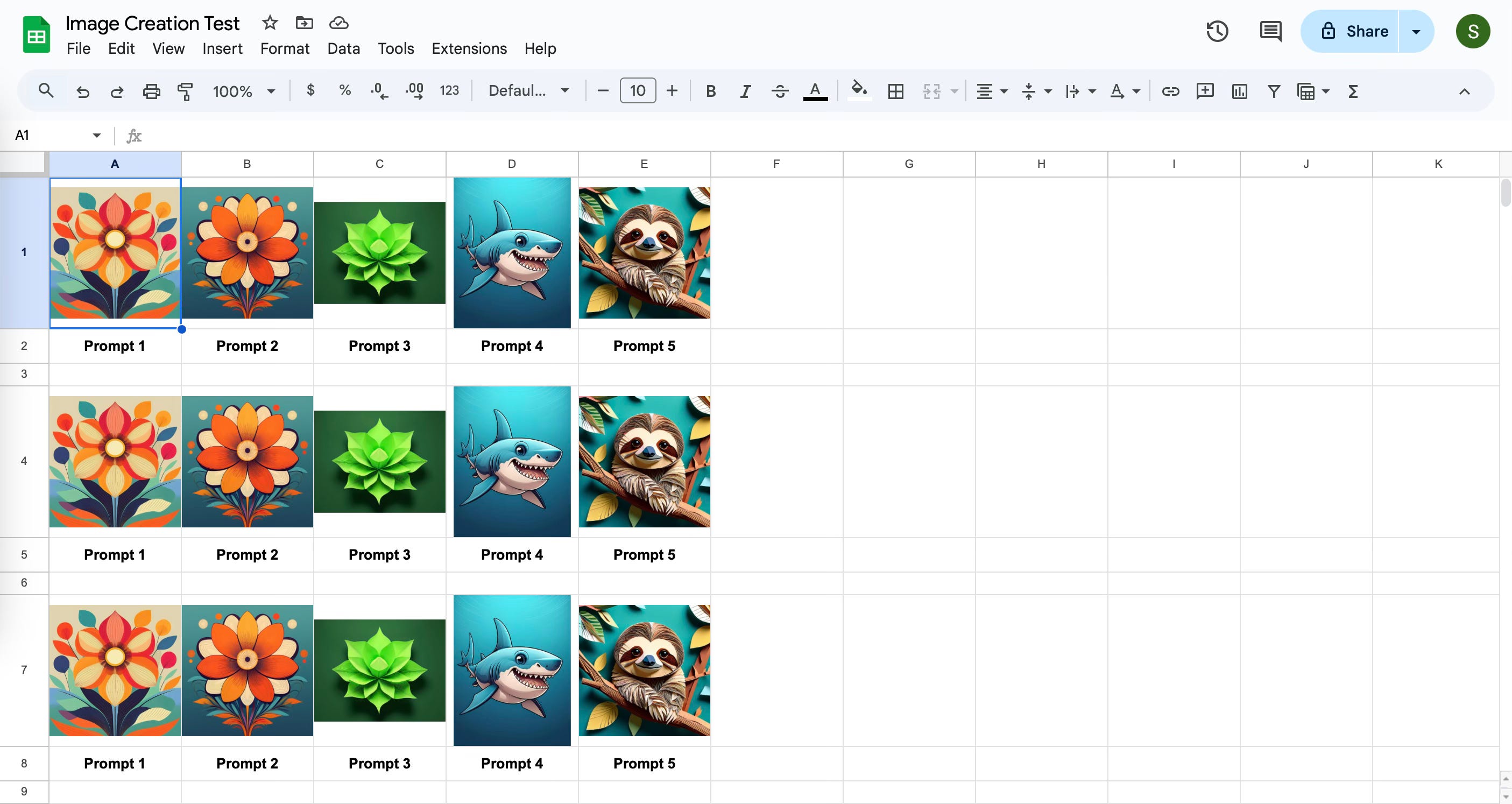Insert a comment
The width and height of the screenshot is (1512, 804).
coord(1205,91)
